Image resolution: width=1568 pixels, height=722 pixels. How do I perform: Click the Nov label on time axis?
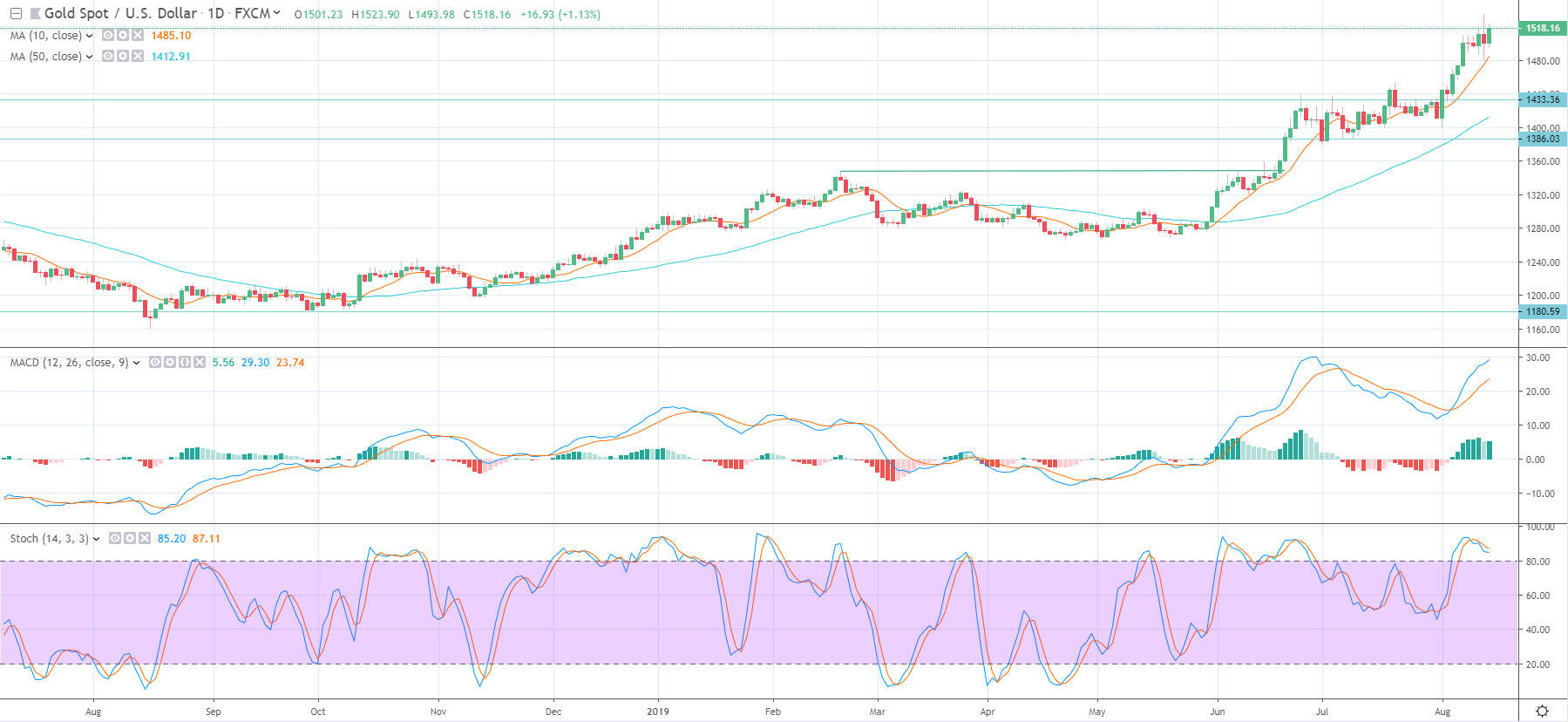pyautogui.click(x=438, y=712)
